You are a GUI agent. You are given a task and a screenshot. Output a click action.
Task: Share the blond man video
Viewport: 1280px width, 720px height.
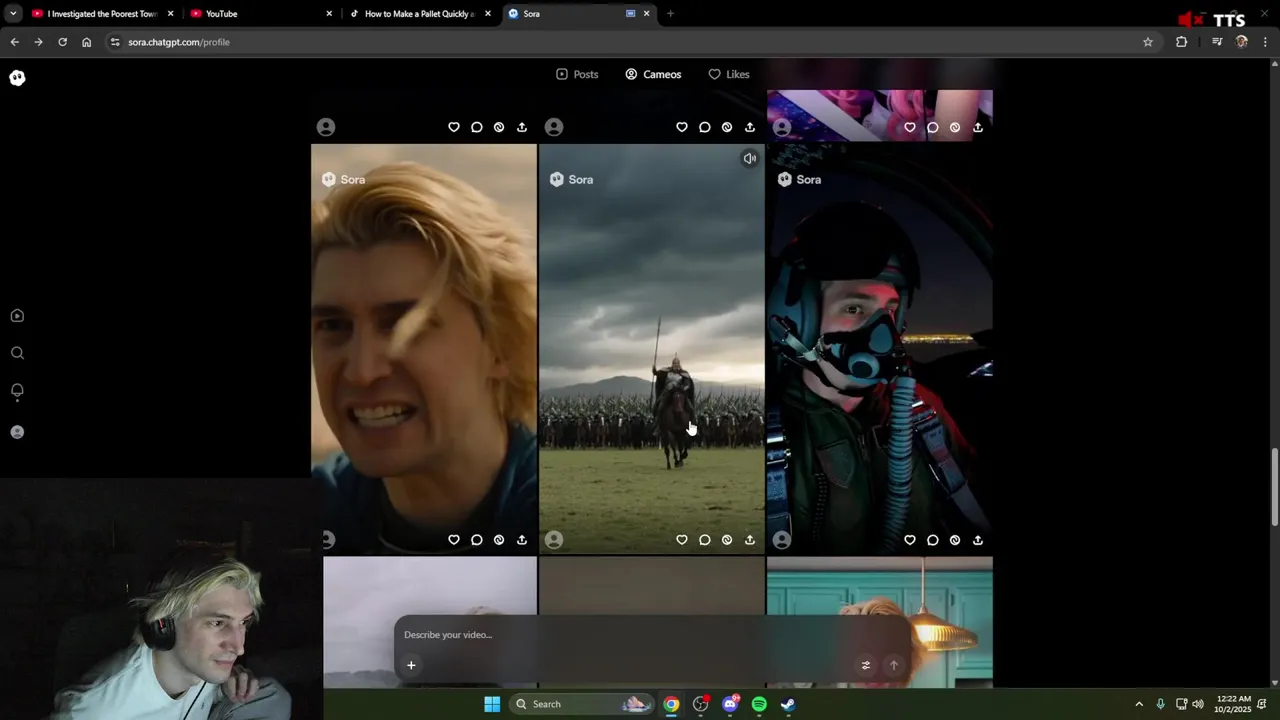coord(522,540)
